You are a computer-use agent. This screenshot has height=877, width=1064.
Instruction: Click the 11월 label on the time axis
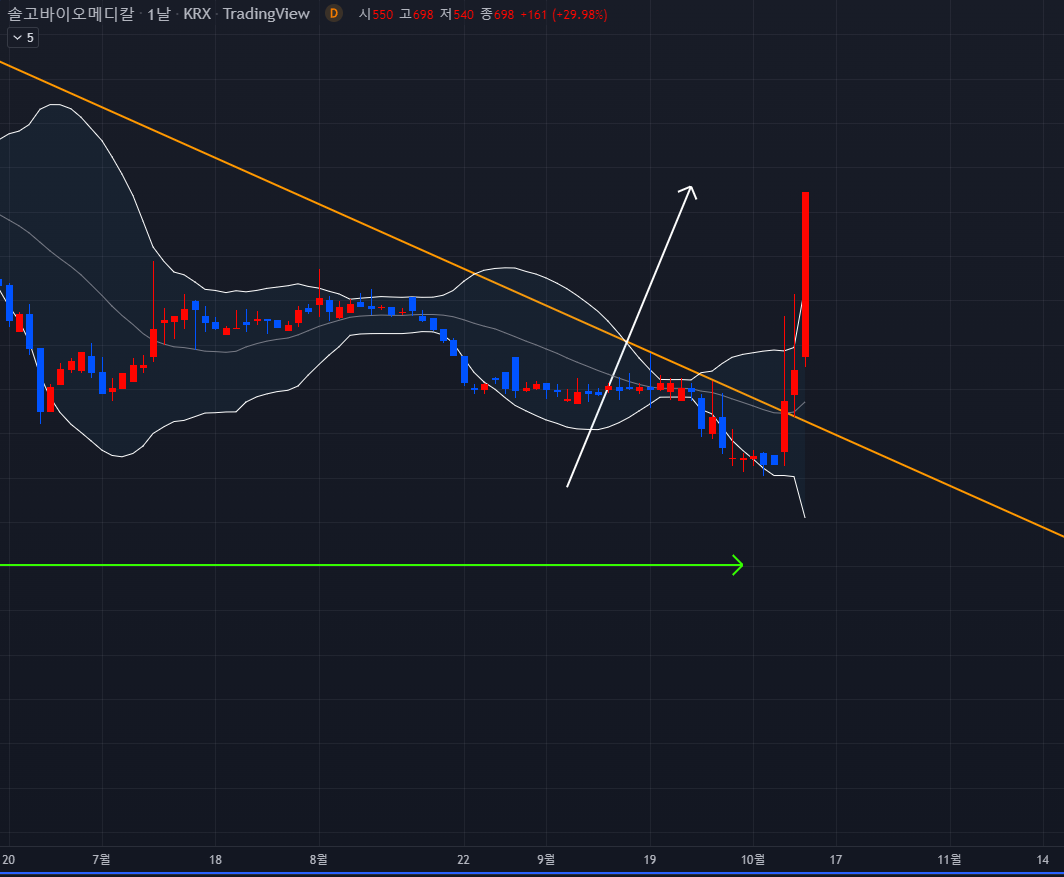pos(949,859)
